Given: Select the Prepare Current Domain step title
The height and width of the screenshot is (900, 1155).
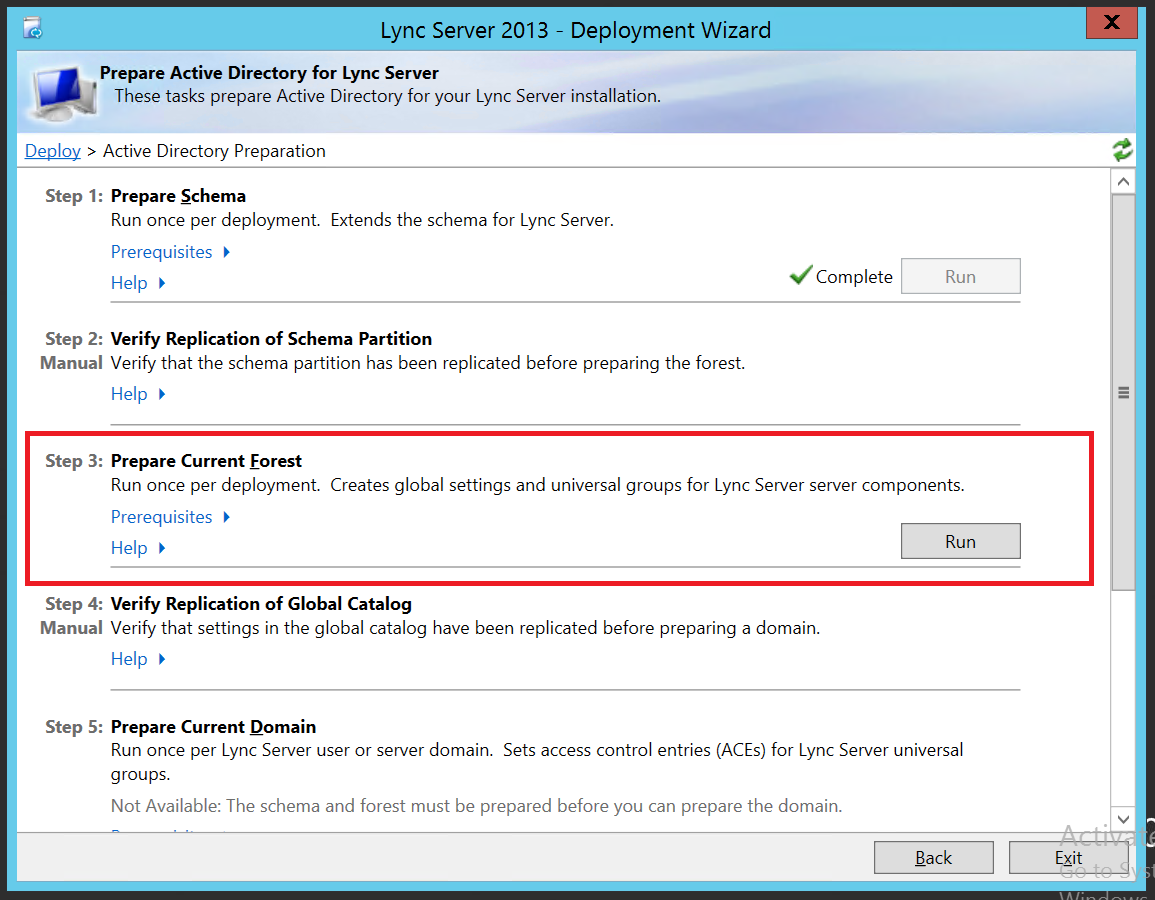Looking at the screenshot, I should 213,727.
